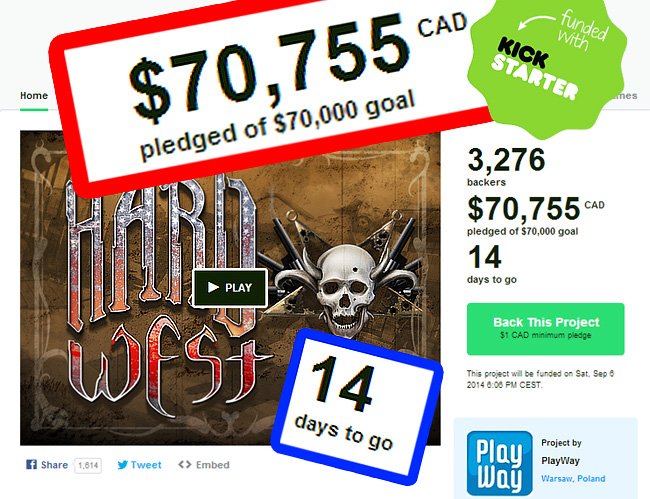Play the Hard West project video

(230, 288)
